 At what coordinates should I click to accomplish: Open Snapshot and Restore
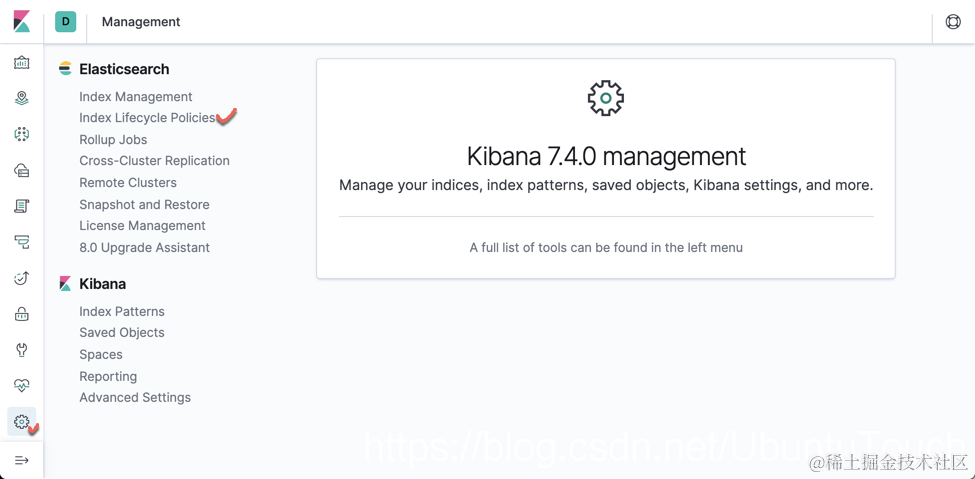144,205
